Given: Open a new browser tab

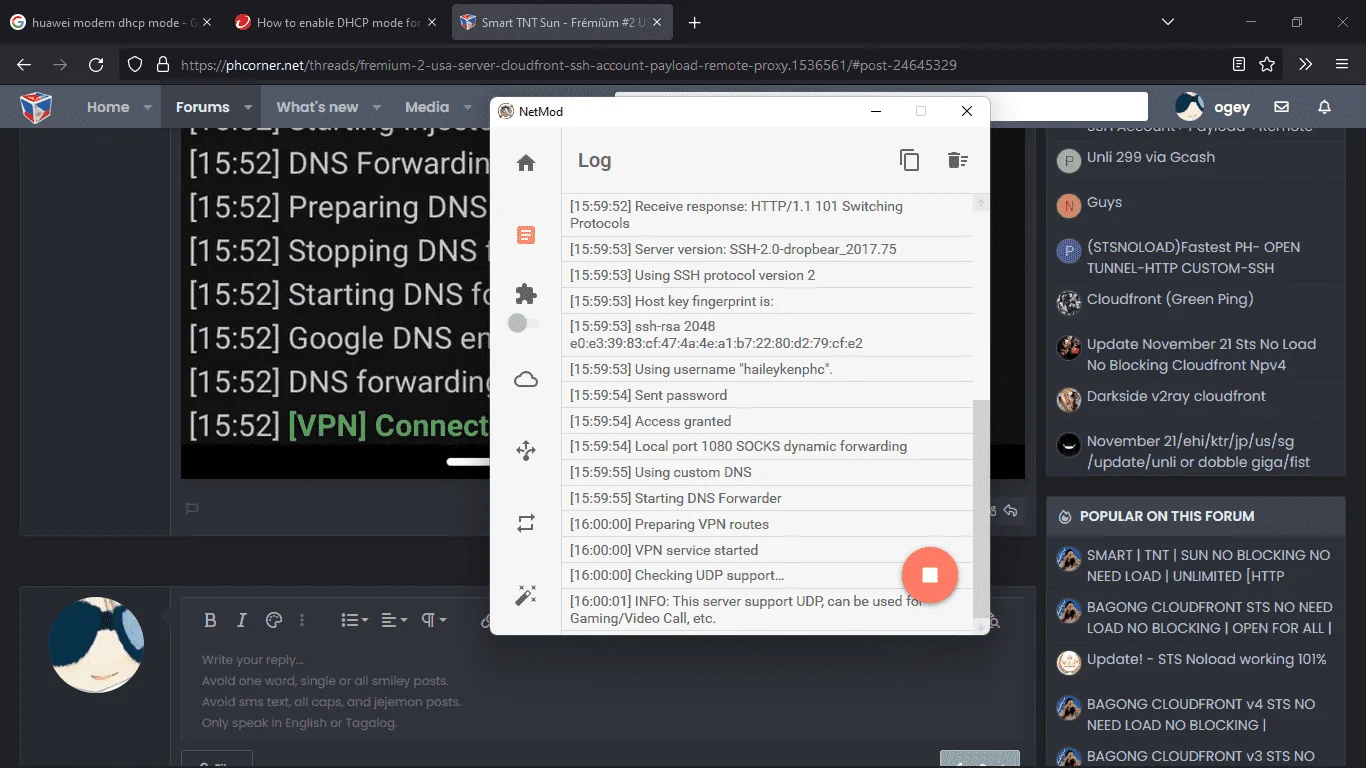Looking at the screenshot, I should click(x=695, y=22).
